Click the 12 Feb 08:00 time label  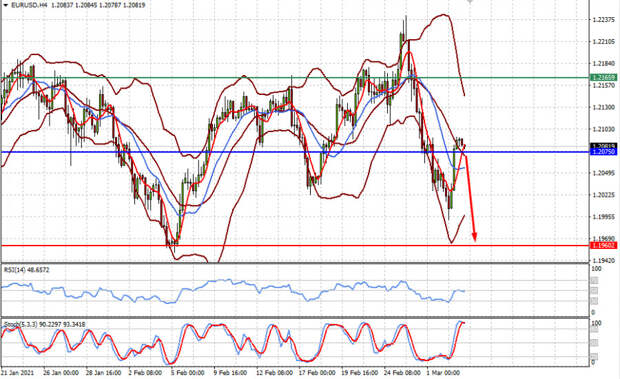pyautogui.click(x=274, y=372)
